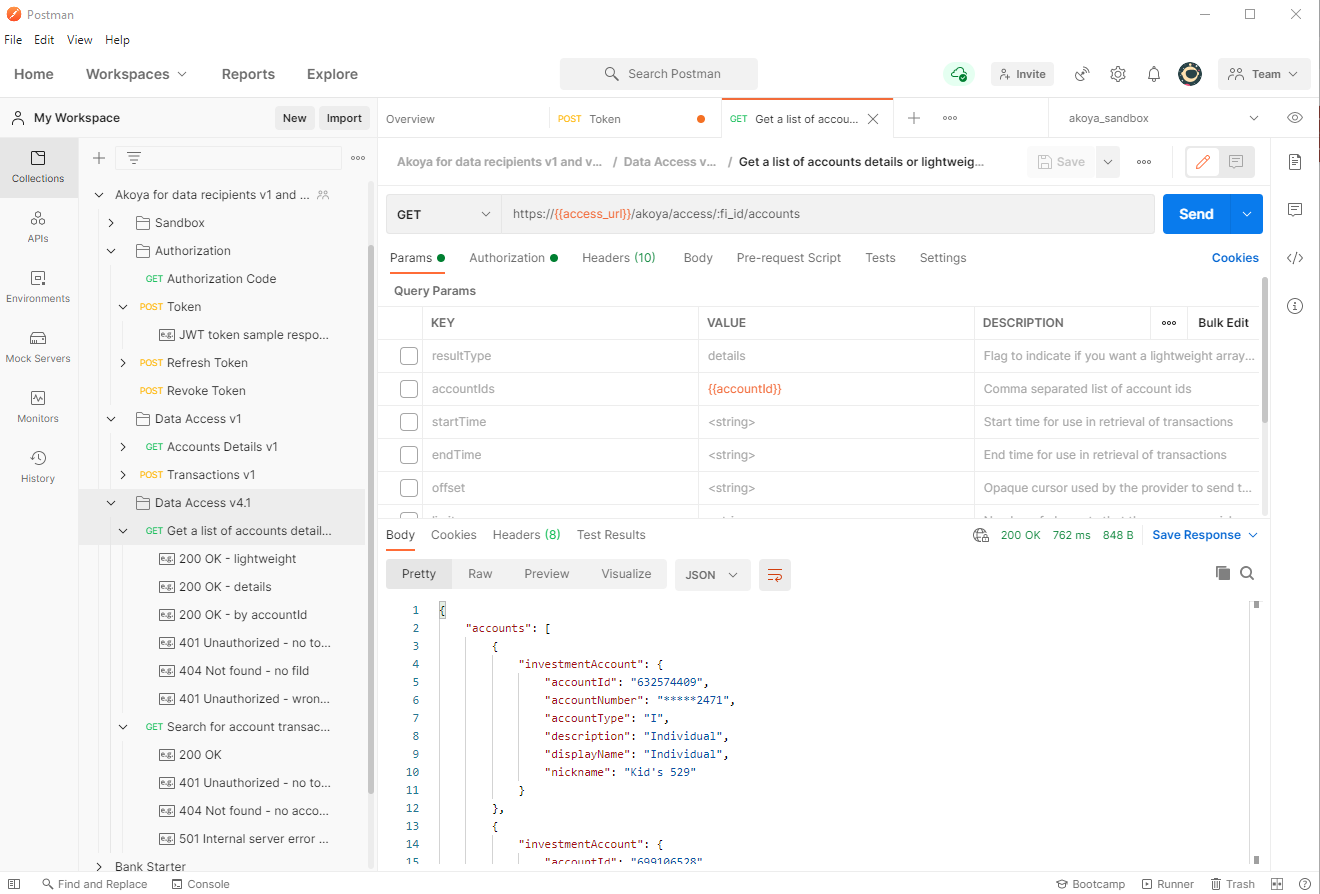The image size is (1320, 894).
Task: Open the Save button dropdown arrow
Action: (x=1107, y=162)
